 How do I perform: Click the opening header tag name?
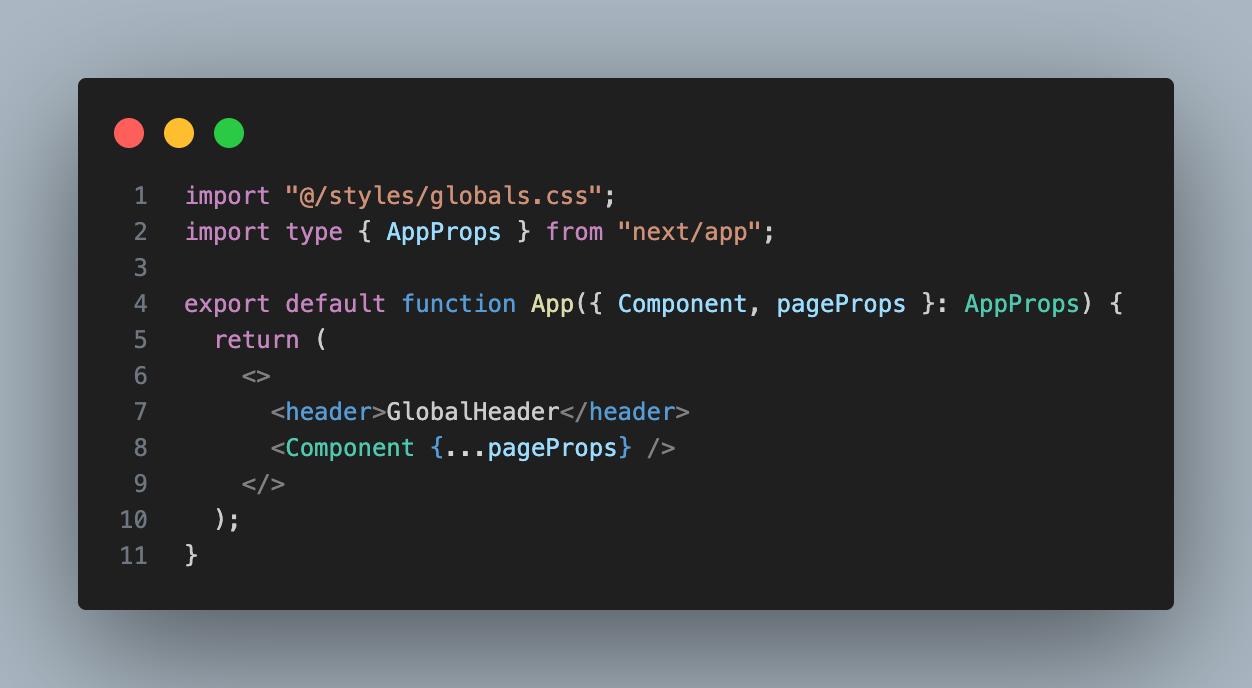(x=329, y=411)
